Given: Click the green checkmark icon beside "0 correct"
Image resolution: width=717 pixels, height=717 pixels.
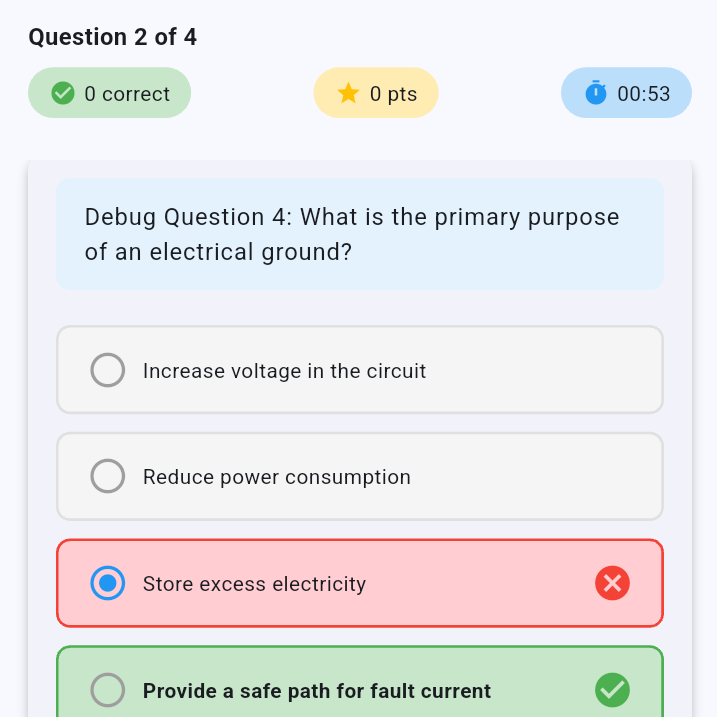Looking at the screenshot, I should 63,93.
